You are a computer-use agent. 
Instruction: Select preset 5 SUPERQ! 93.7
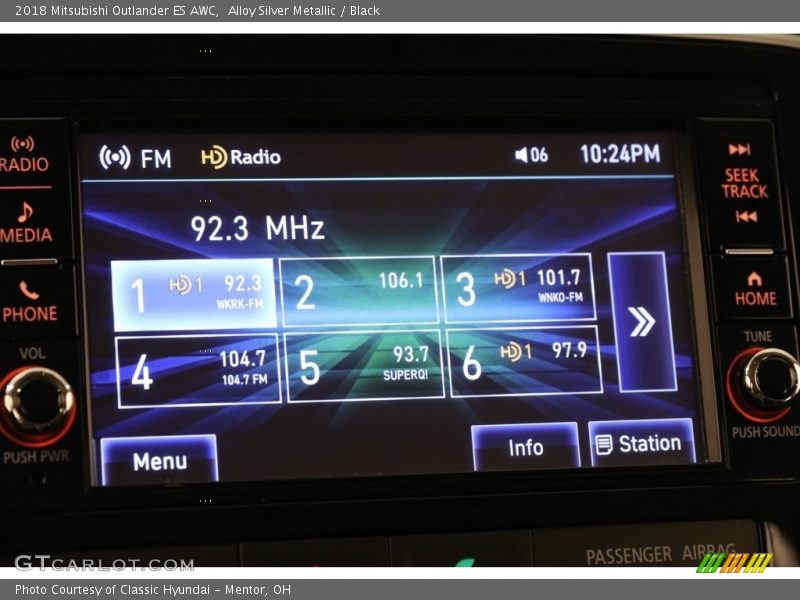(364, 366)
